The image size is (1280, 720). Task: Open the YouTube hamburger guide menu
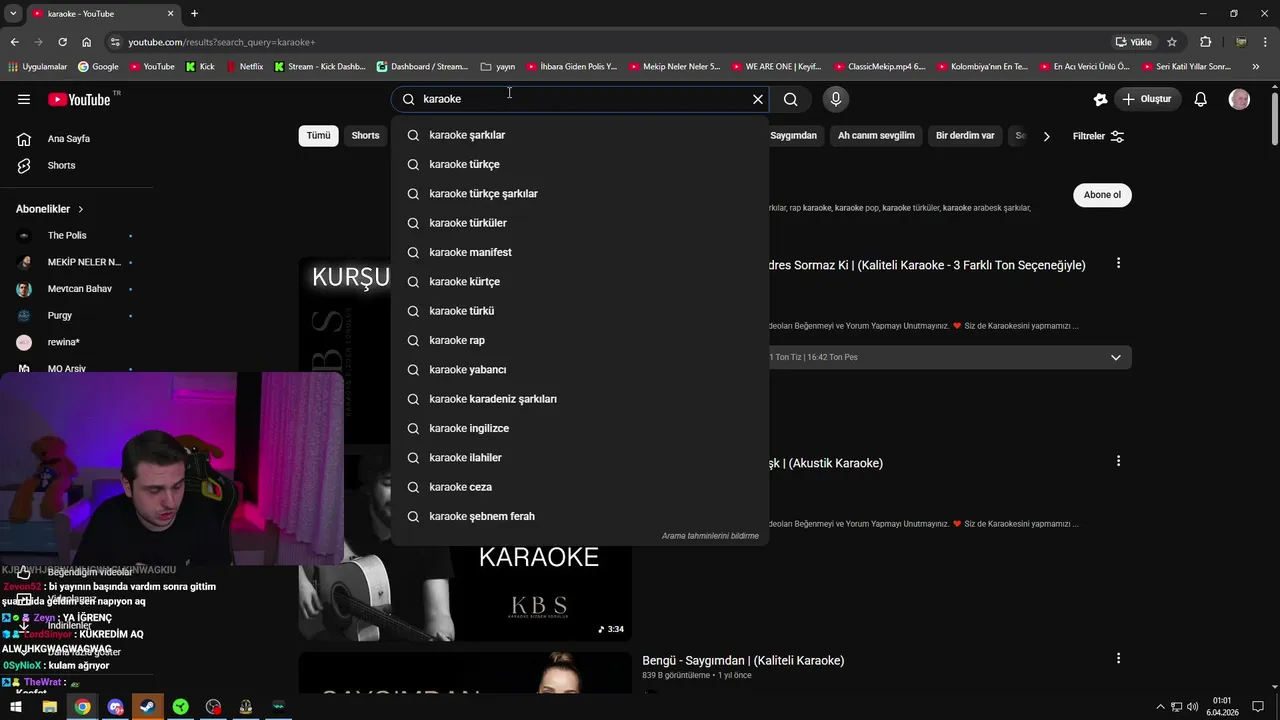click(24, 99)
